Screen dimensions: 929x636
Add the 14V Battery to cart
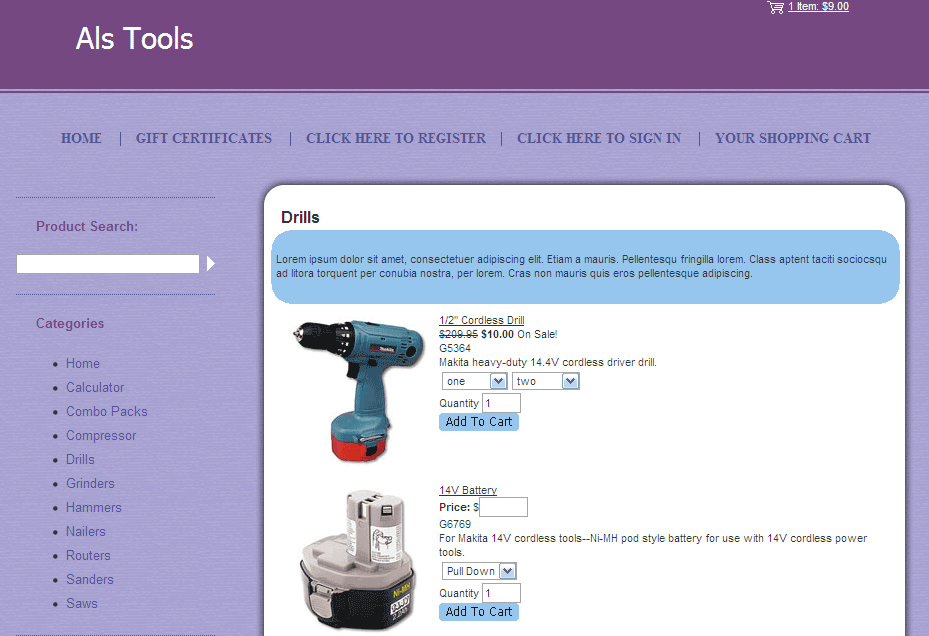[479, 612]
